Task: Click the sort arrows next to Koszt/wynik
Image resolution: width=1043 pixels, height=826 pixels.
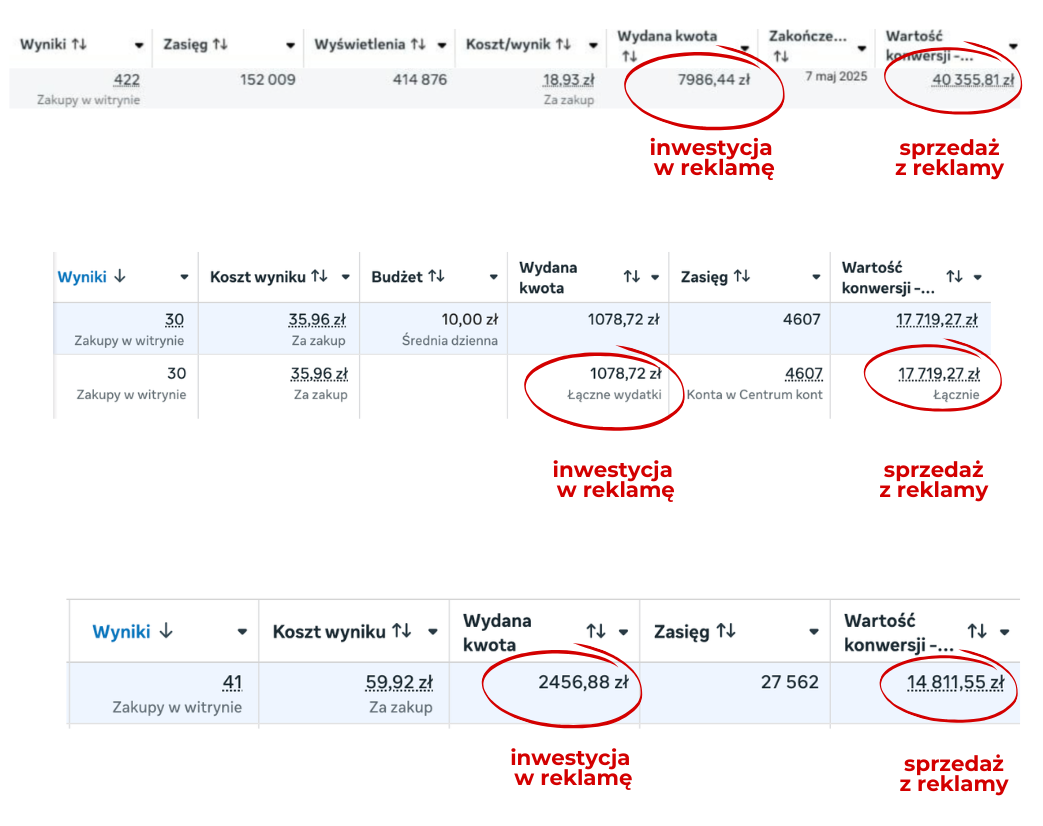Action: (x=564, y=45)
